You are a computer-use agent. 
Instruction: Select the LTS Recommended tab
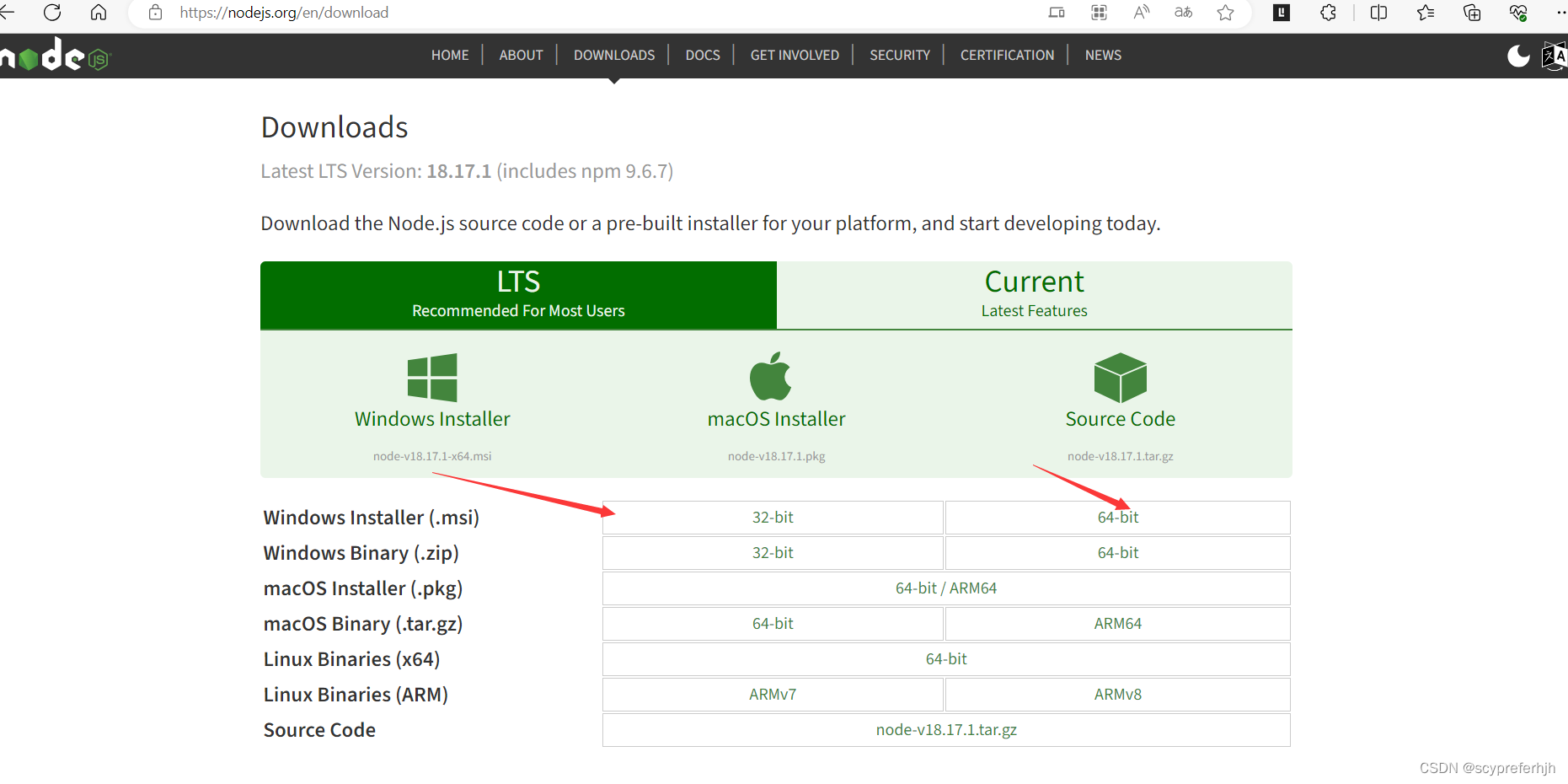click(x=517, y=294)
